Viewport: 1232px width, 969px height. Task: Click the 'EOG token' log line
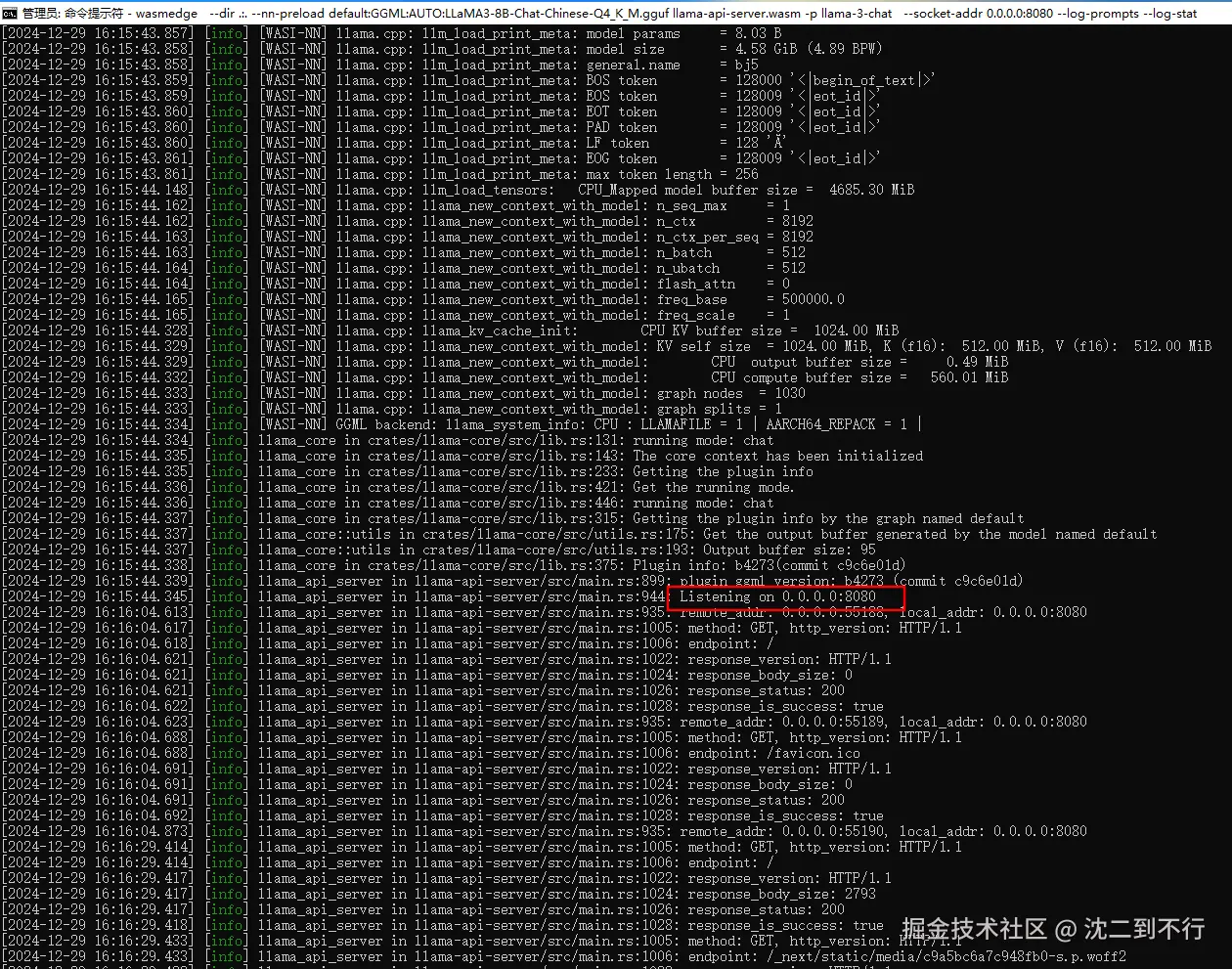[x=441, y=158]
